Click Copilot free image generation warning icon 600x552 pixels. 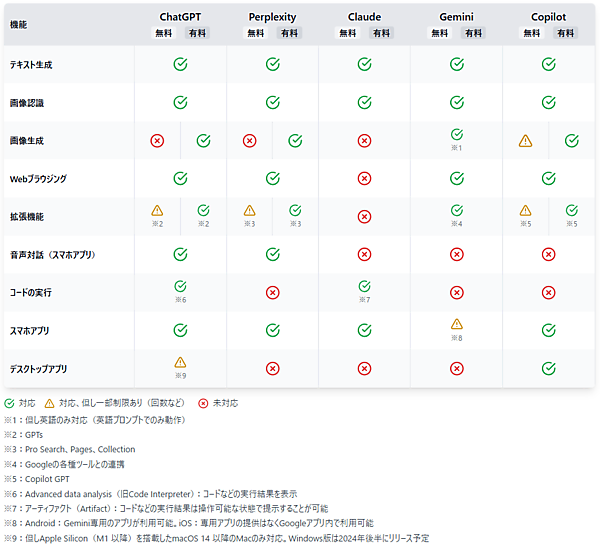(x=525, y=141)
